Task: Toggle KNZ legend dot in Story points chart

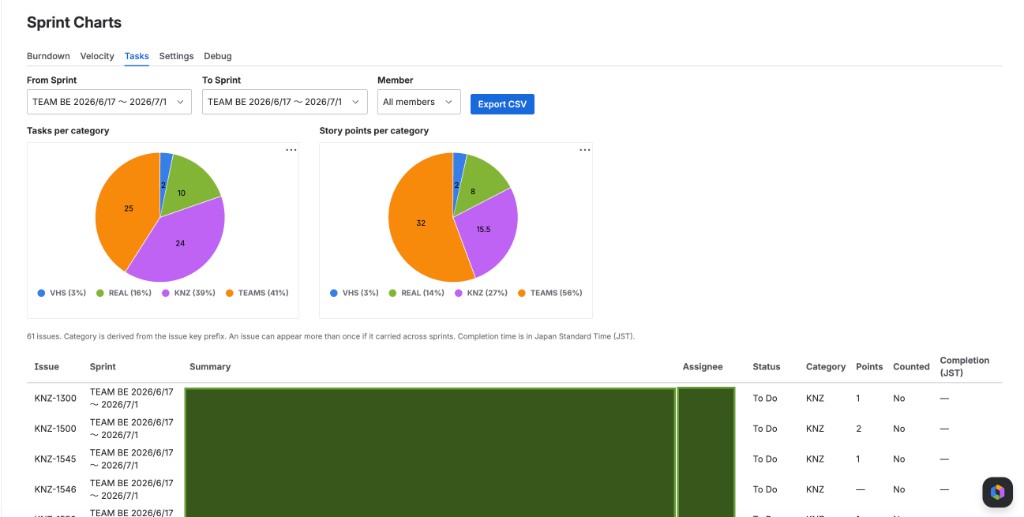Action: pyautogui.click(x=458, y=293)
